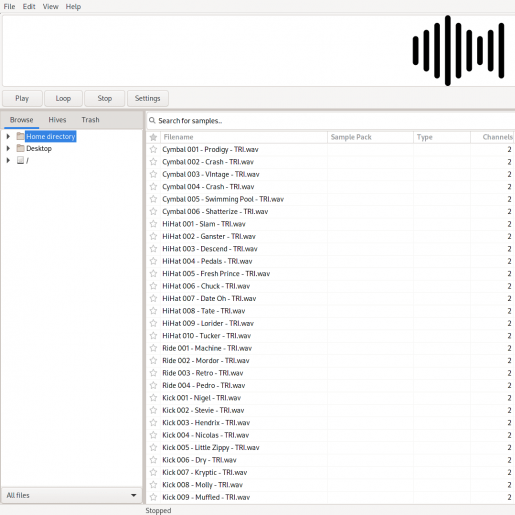515x515 pixels.
Task: Star the Cymbal 002 - Crash sample
Action: tap(153, 162)
